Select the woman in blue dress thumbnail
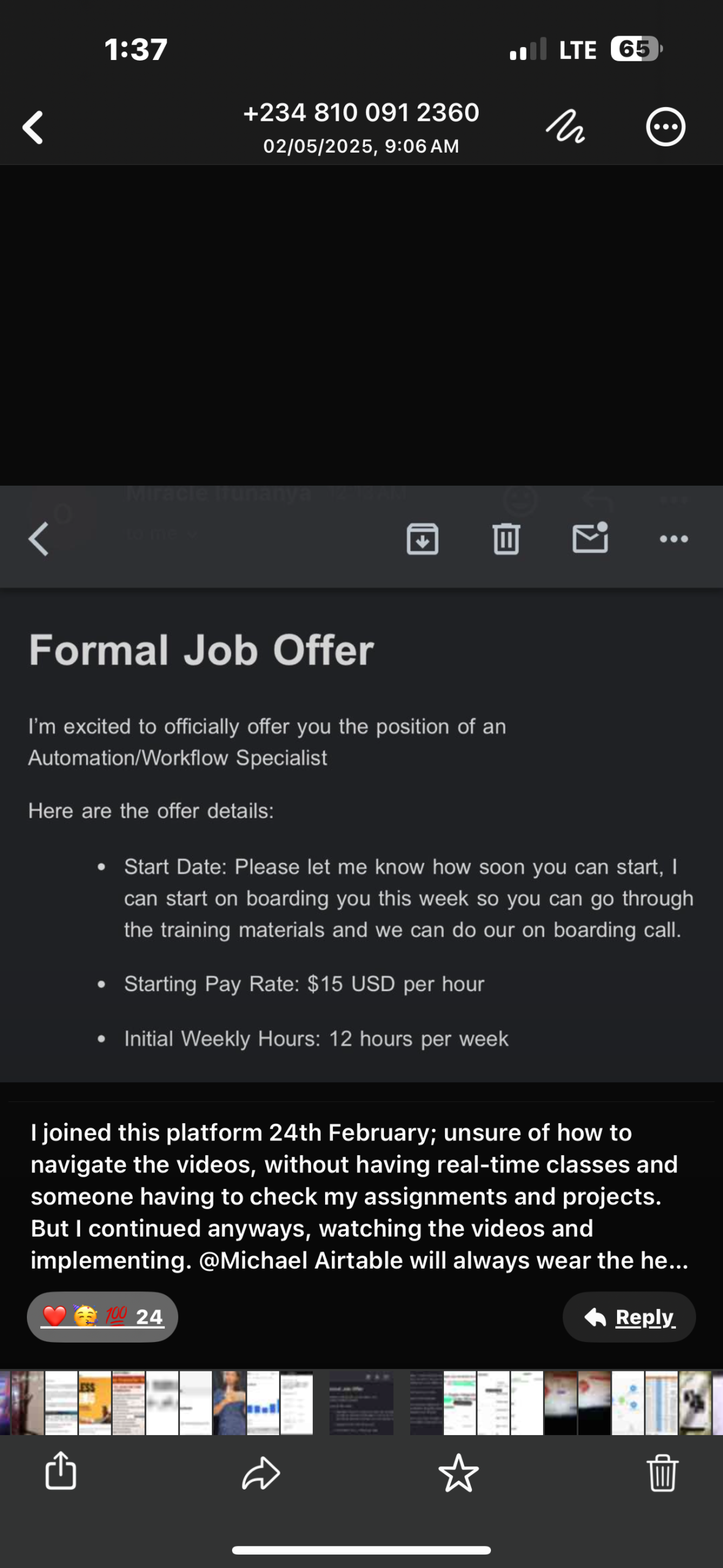Screen dimensions: 723x1568 coord(230,1403)
